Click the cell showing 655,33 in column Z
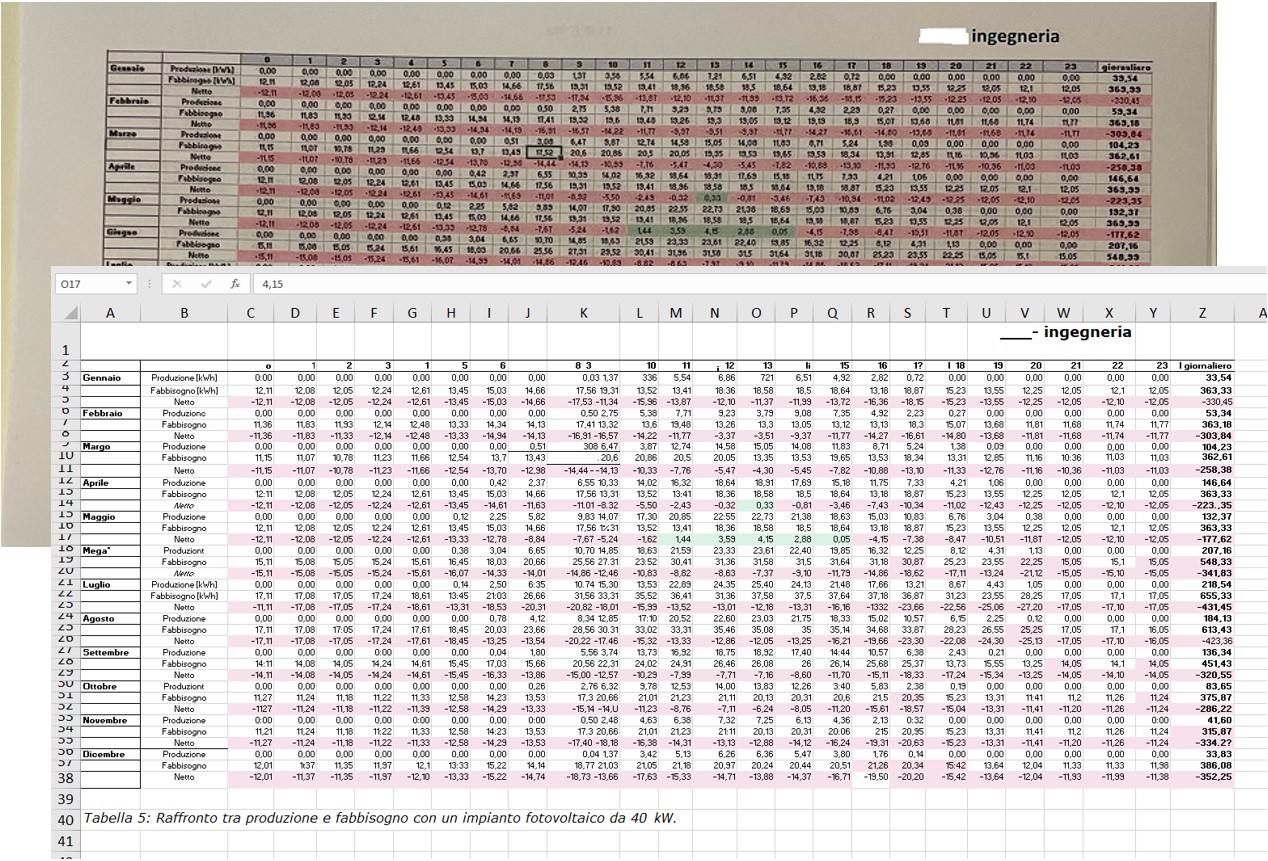This screenshot has width=1268, height=861. click(1201, 596)
